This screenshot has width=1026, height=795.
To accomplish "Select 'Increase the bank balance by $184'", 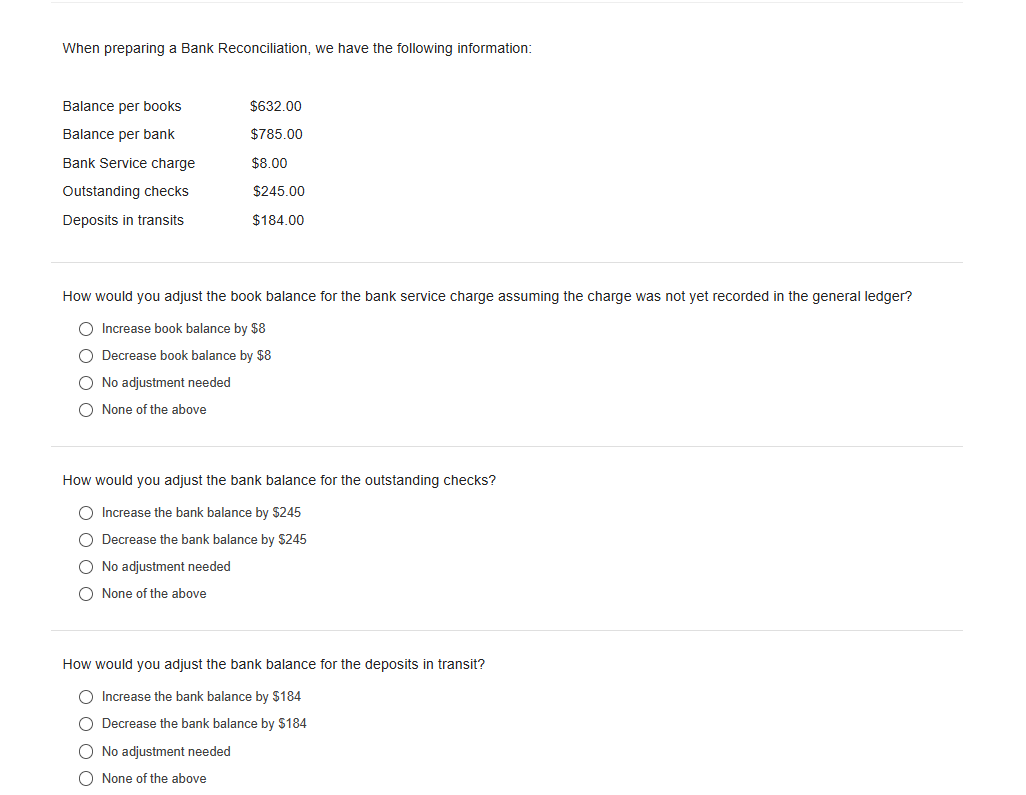I will pos(86,696).
